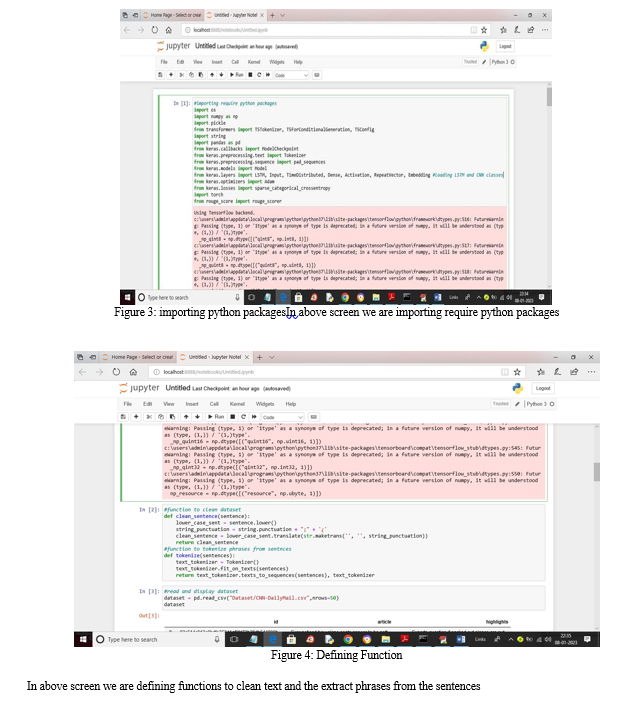Refresh page in lower browser window
Screen dimensions: 626x701
[116, 372]
